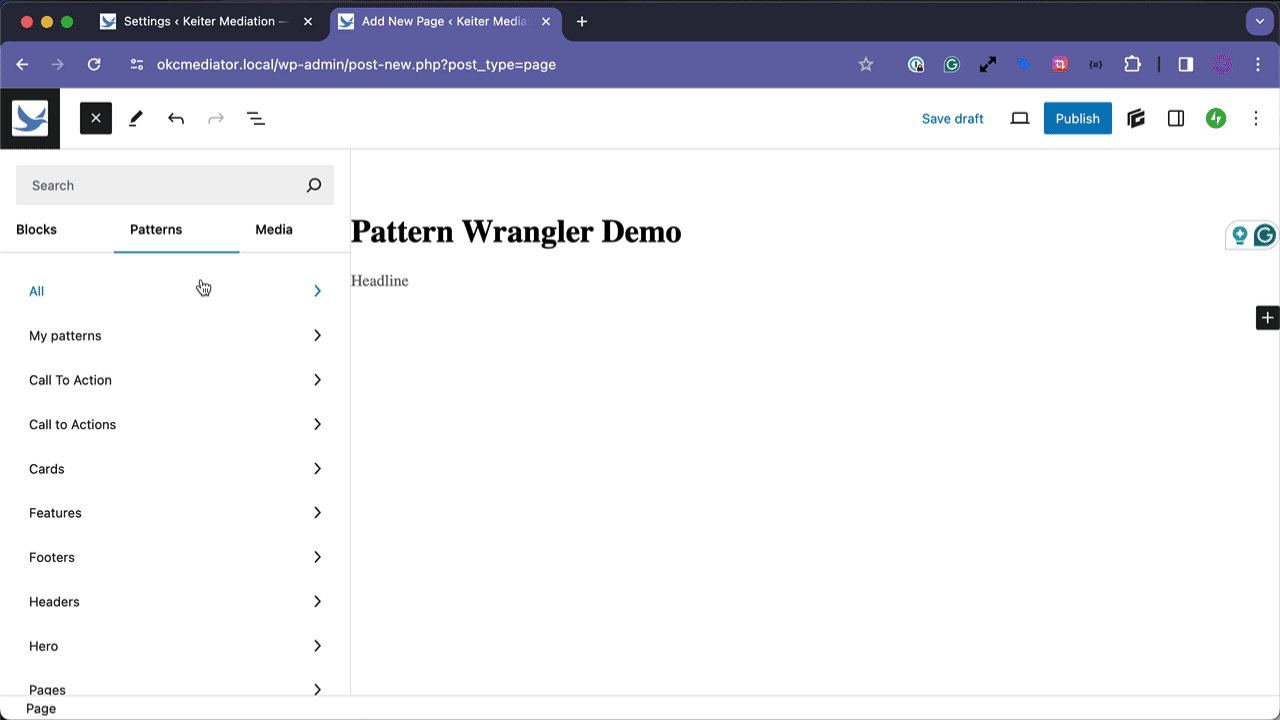The image size is (1280, 720).
Task: Open the browser extensions puzzle icon
Action: coord(1132,64)
